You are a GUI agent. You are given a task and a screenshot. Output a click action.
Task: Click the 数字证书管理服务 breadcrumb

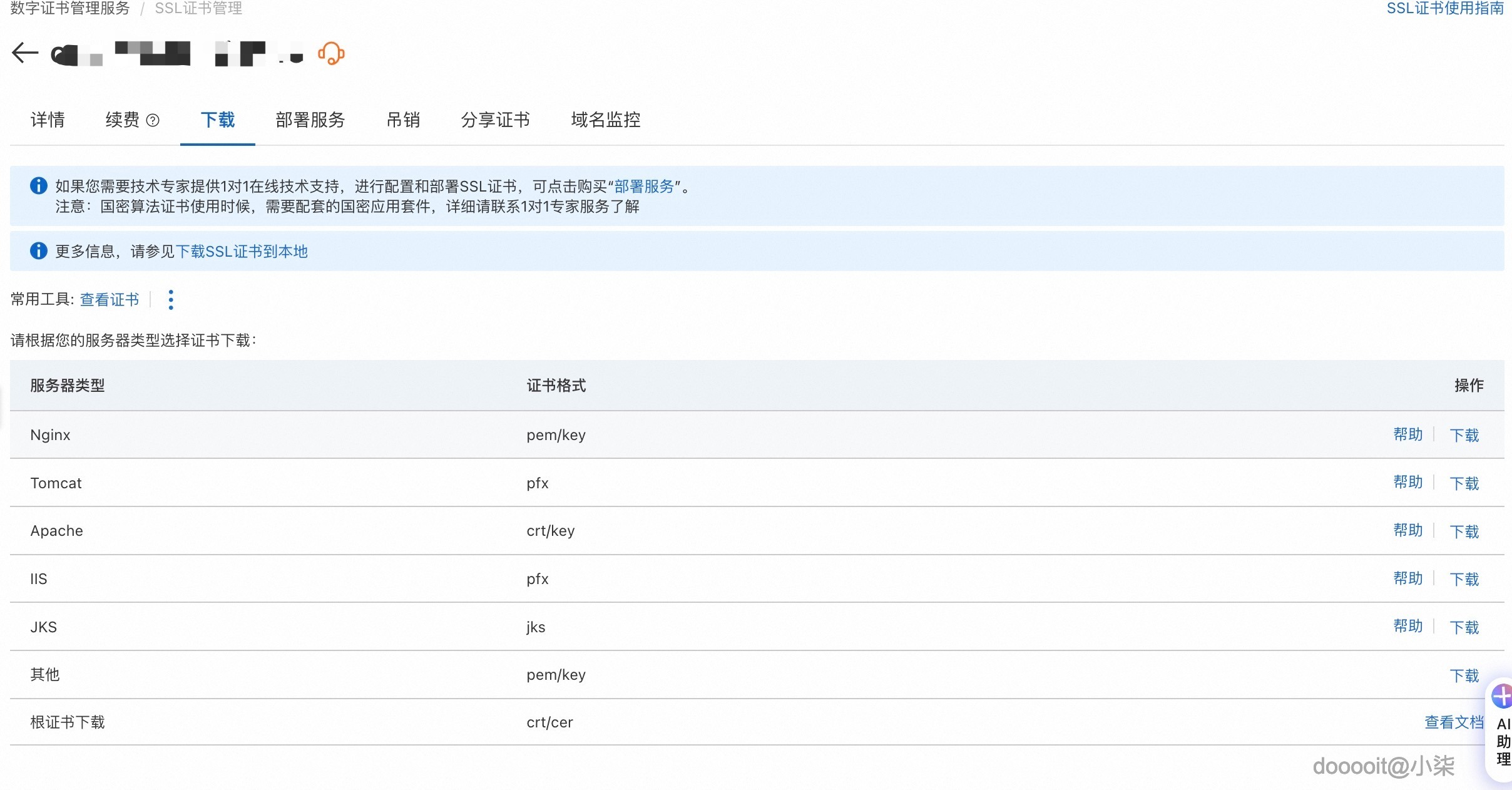tap(68, 8)
